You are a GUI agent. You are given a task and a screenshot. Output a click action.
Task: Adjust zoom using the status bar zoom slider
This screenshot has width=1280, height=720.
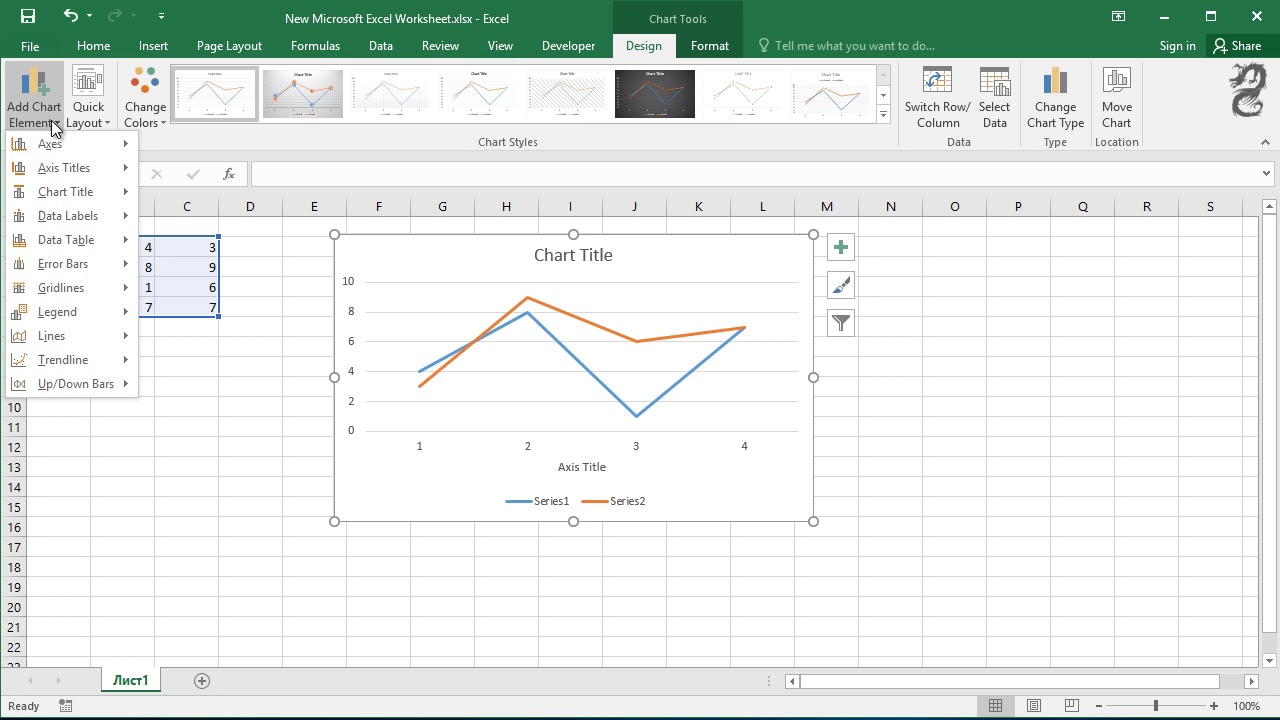pyautogui.click(x=1156, y=706)
